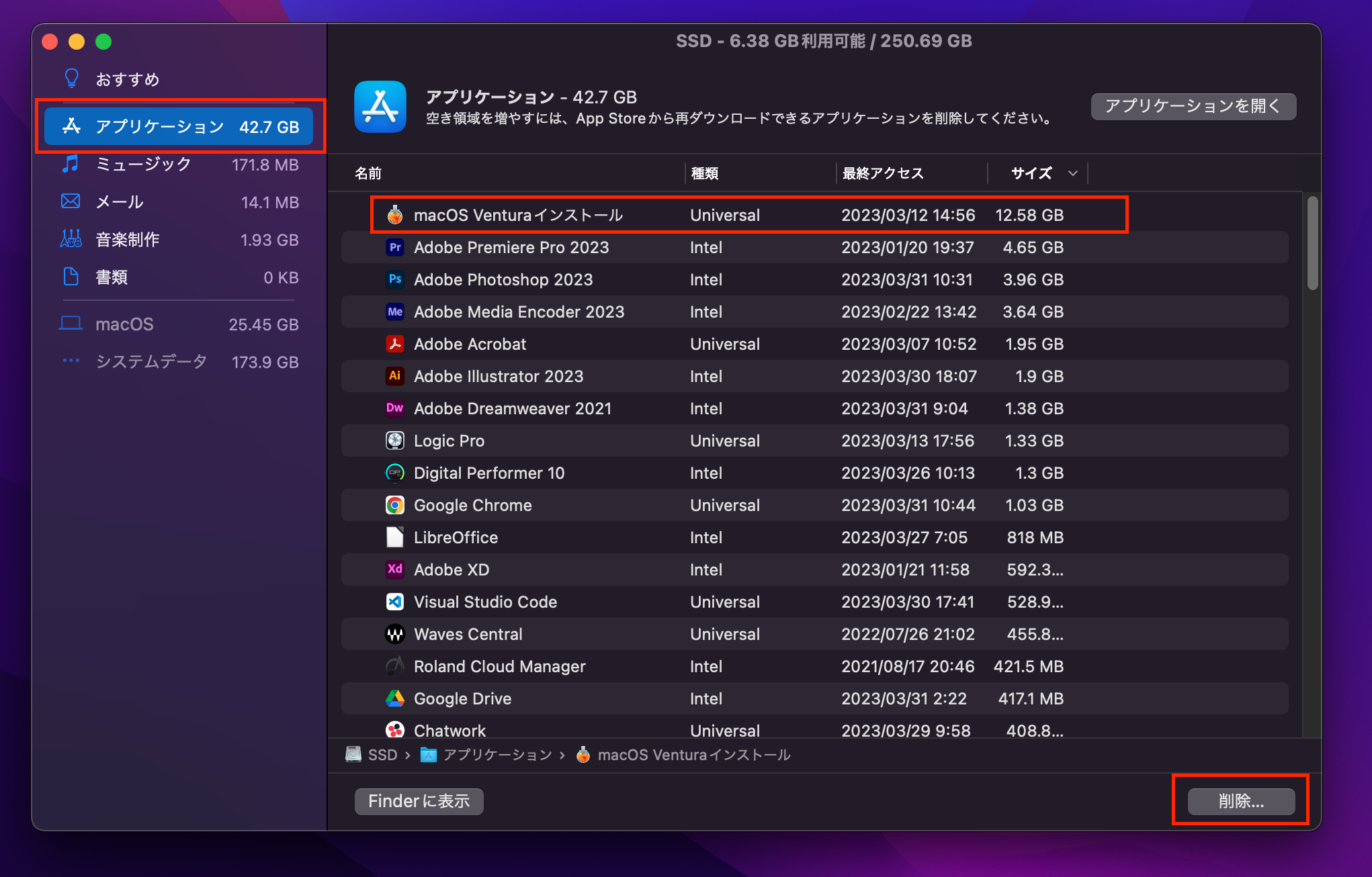Click アプリケーションを開く button
1372x877 pixels.
point(1193,106)
